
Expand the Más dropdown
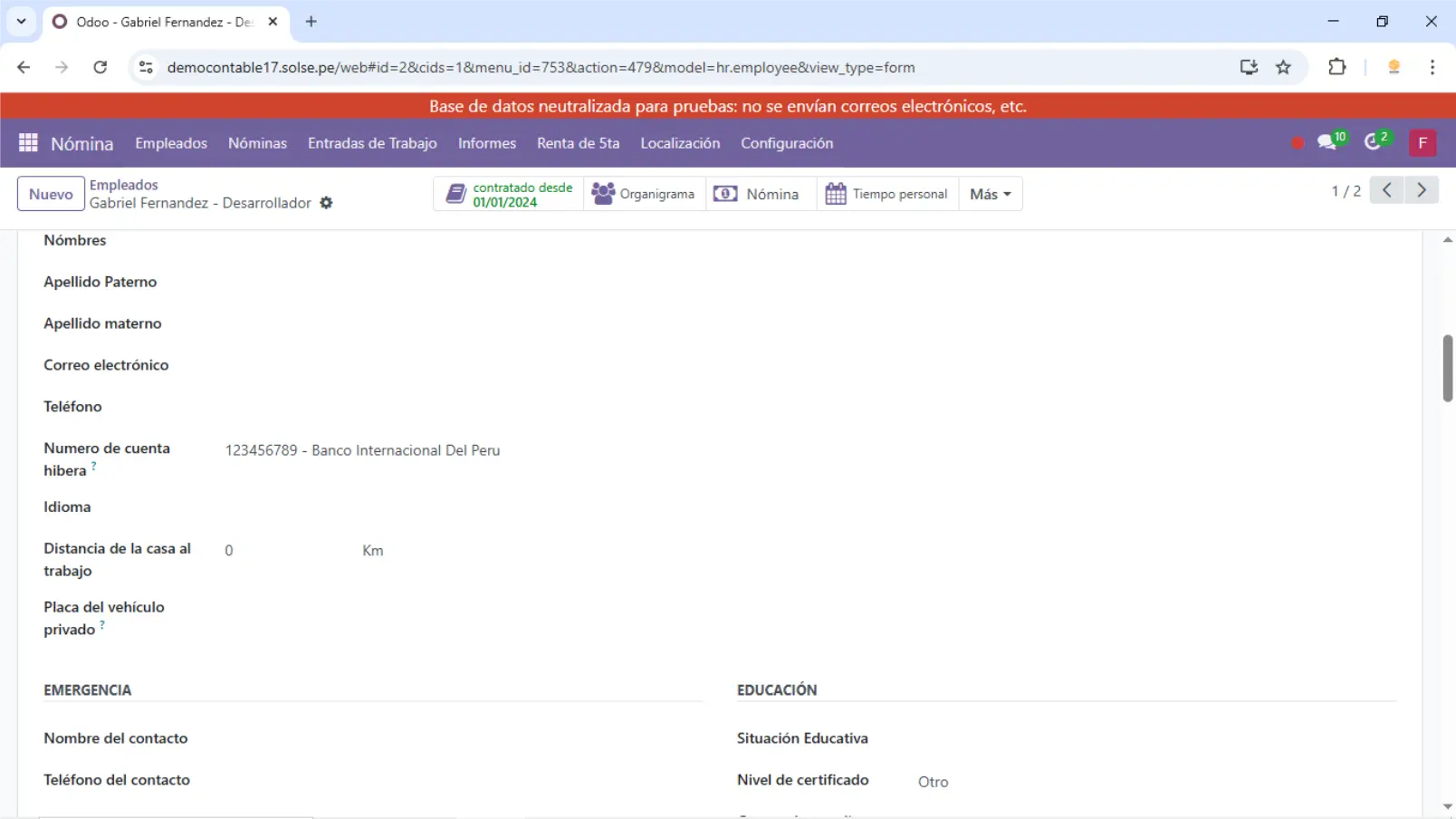990,194
